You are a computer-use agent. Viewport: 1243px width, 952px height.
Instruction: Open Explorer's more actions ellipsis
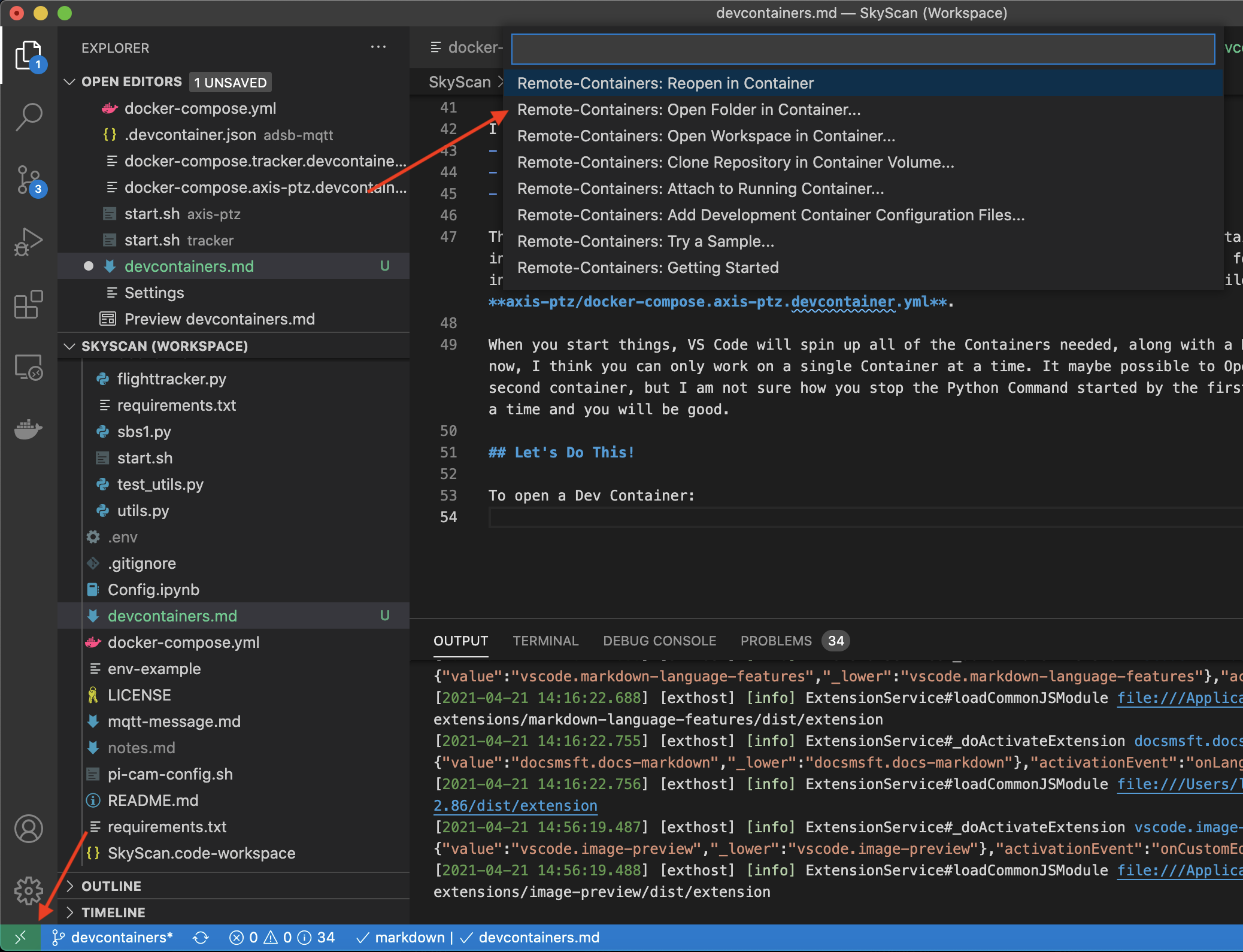click(x=378, y=47)
